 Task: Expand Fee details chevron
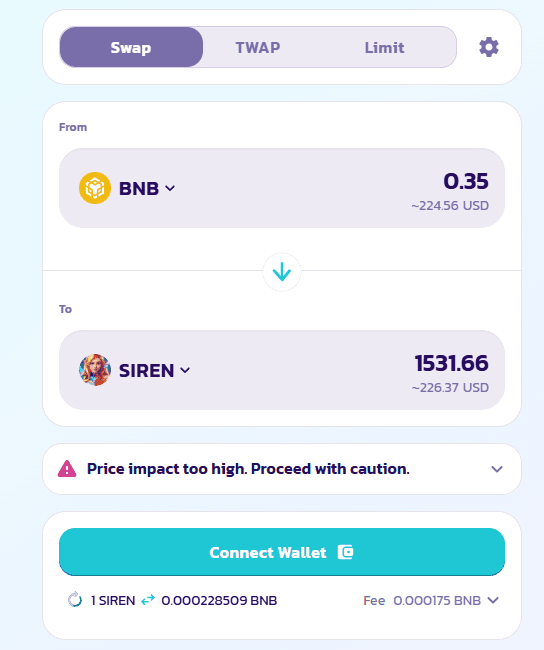coord(493,600)
